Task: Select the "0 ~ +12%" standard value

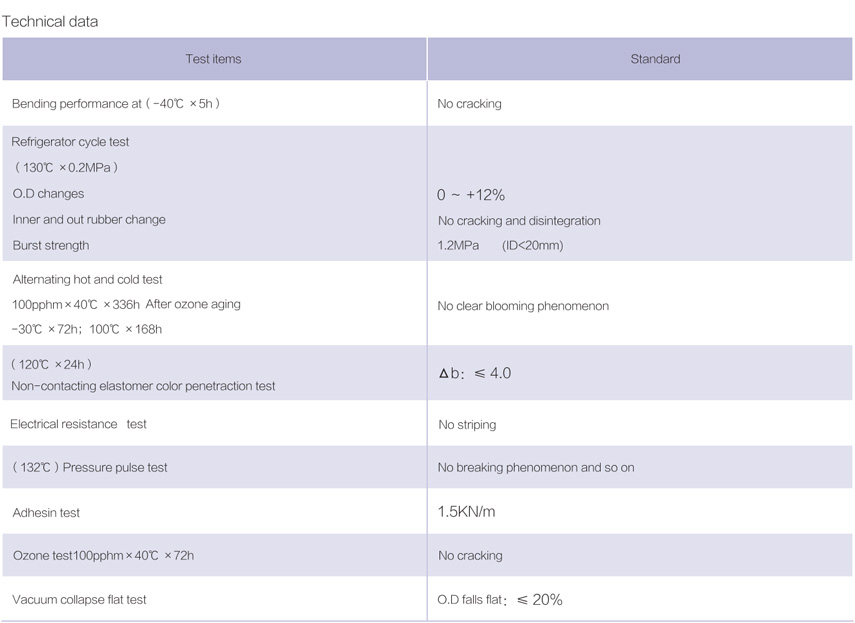Action: [x=471, y=195]
